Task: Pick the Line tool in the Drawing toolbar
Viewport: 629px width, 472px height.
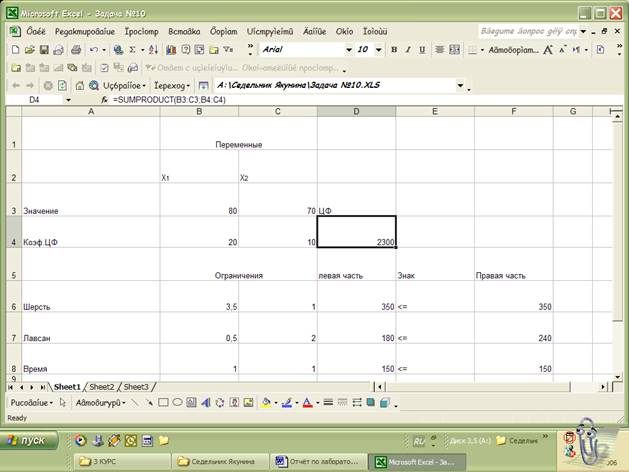Action: (x=134, y=403)
